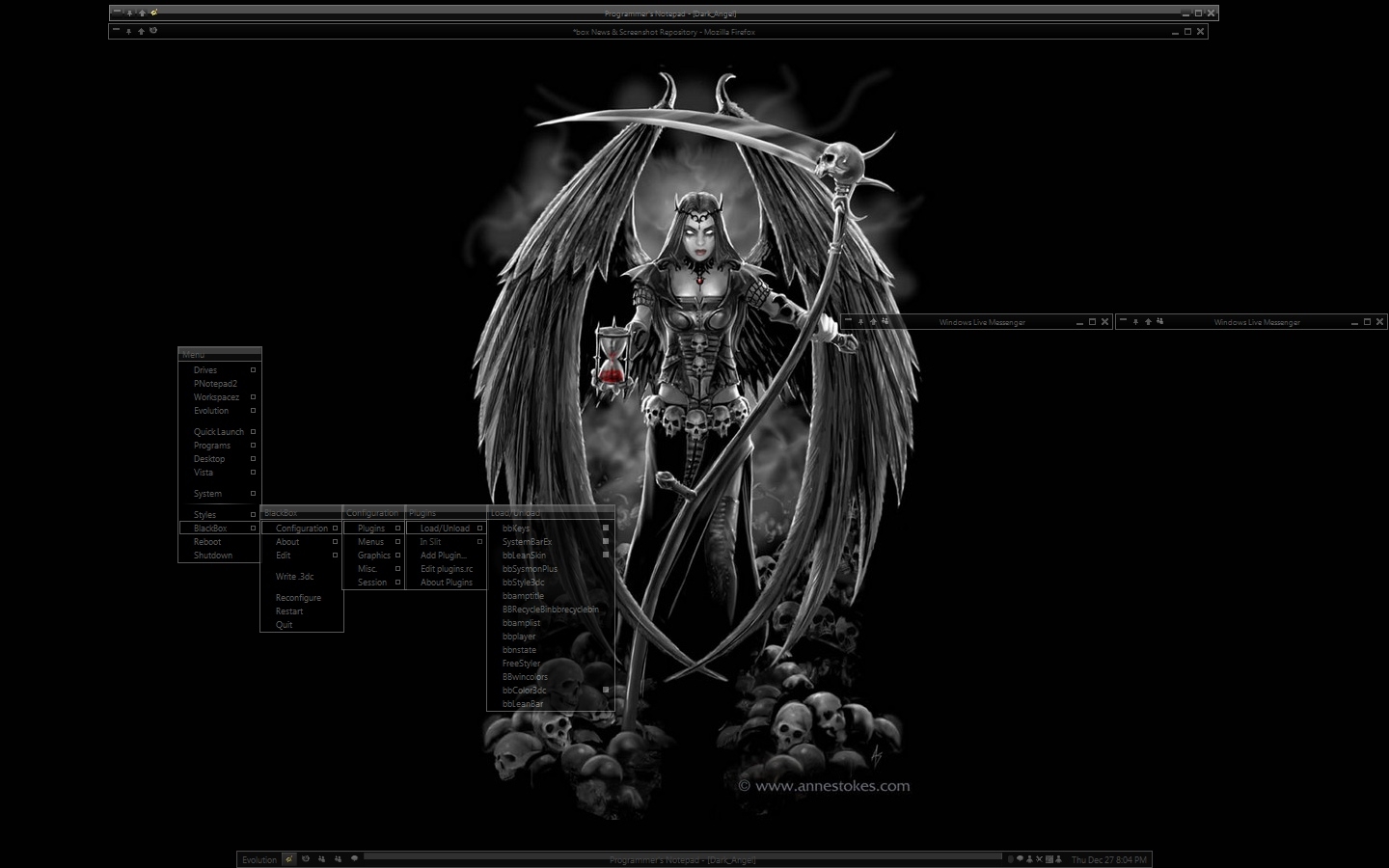Toggle the bbColor3dc plugin
This screenshot has height=868, width=1389.
(551, 691)
